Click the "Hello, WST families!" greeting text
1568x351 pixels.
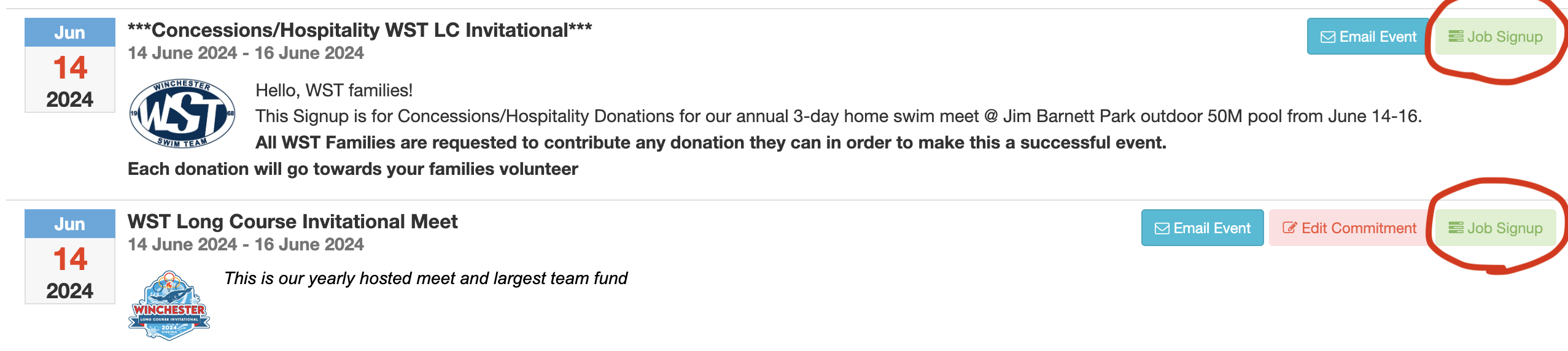[x=334, y=91]
